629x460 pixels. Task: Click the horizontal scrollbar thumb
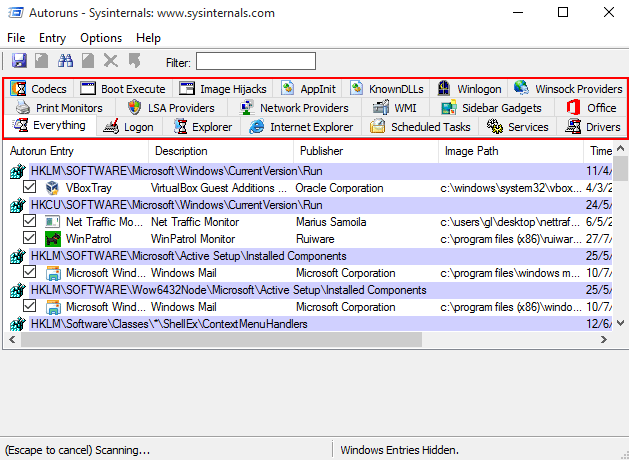coord(221,340)
